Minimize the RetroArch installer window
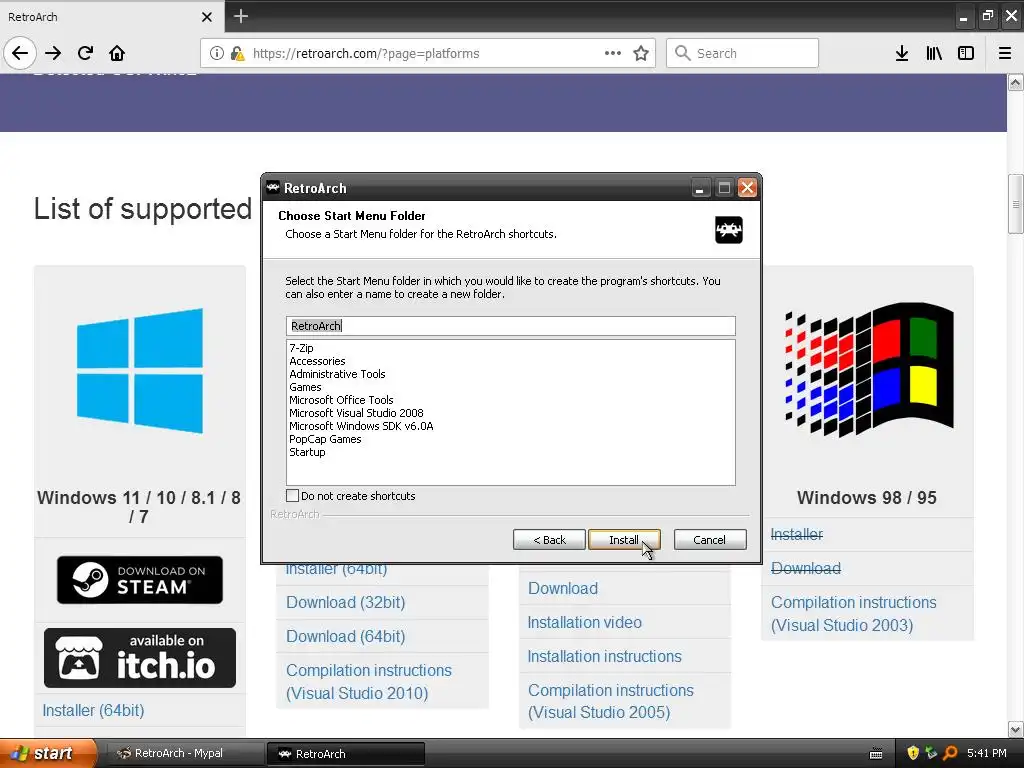Image resolution: width=1024 pixels, height=768 pixels. point(699,188)
